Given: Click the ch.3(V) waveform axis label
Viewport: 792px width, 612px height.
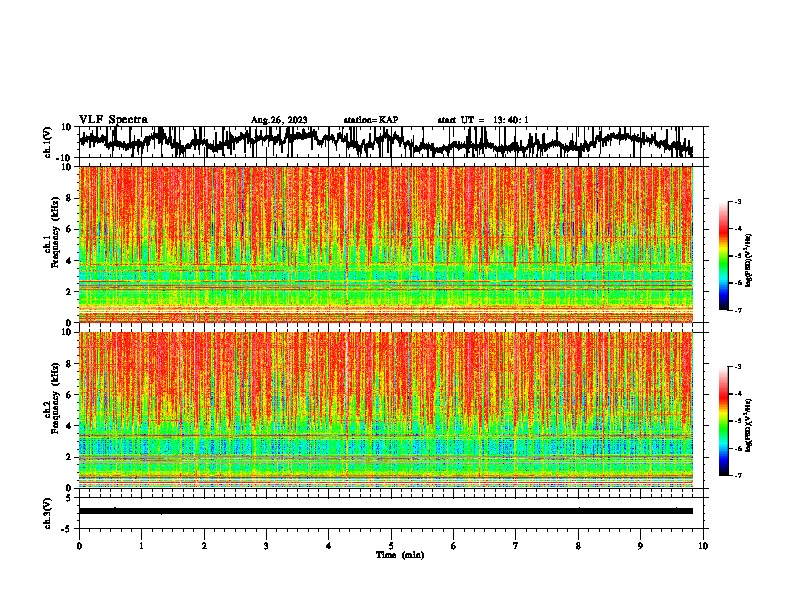Looking at the screenshot, I should (48, 513).
